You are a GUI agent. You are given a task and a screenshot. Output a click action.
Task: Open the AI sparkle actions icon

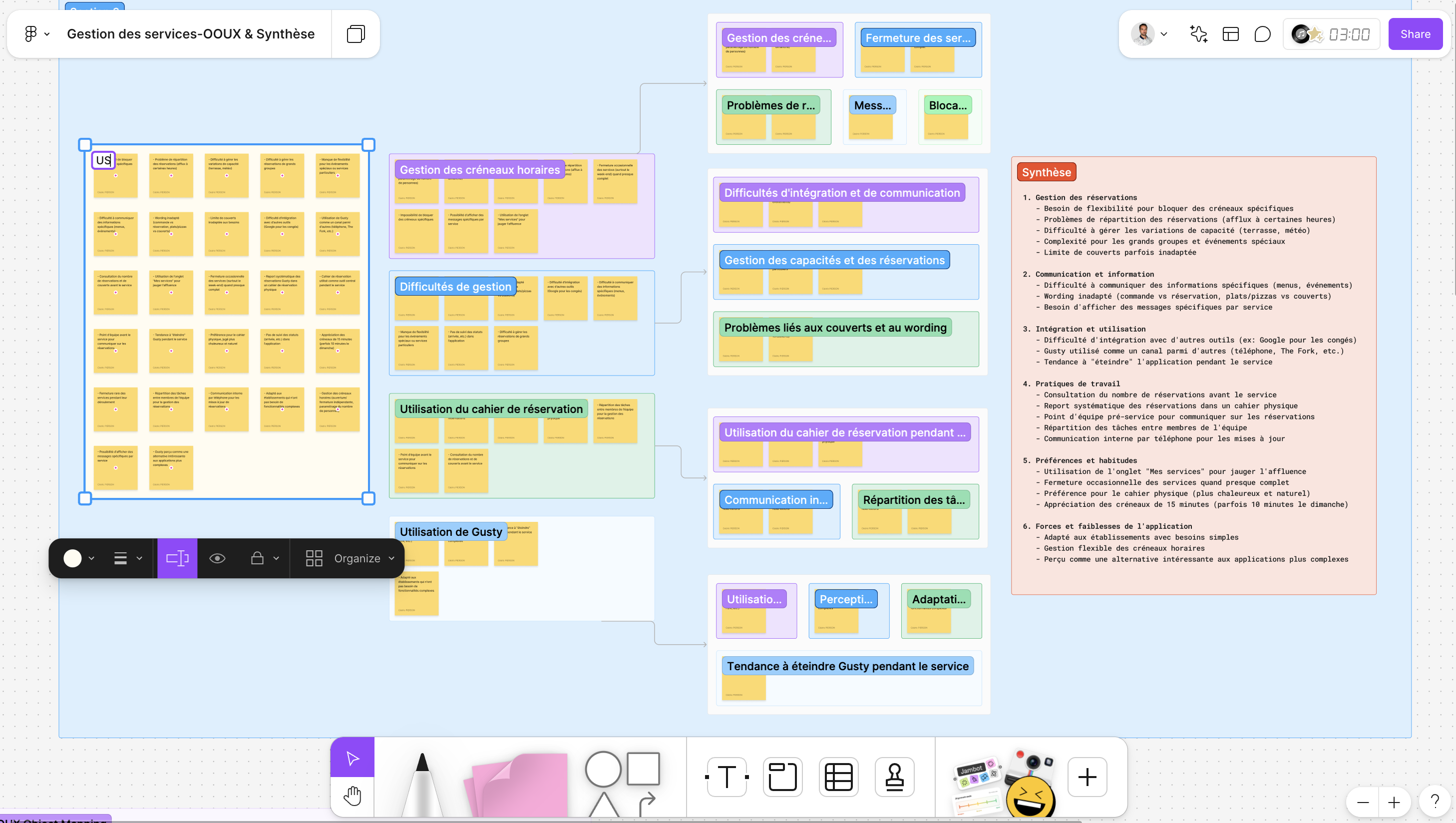[x=1198, y=34]
